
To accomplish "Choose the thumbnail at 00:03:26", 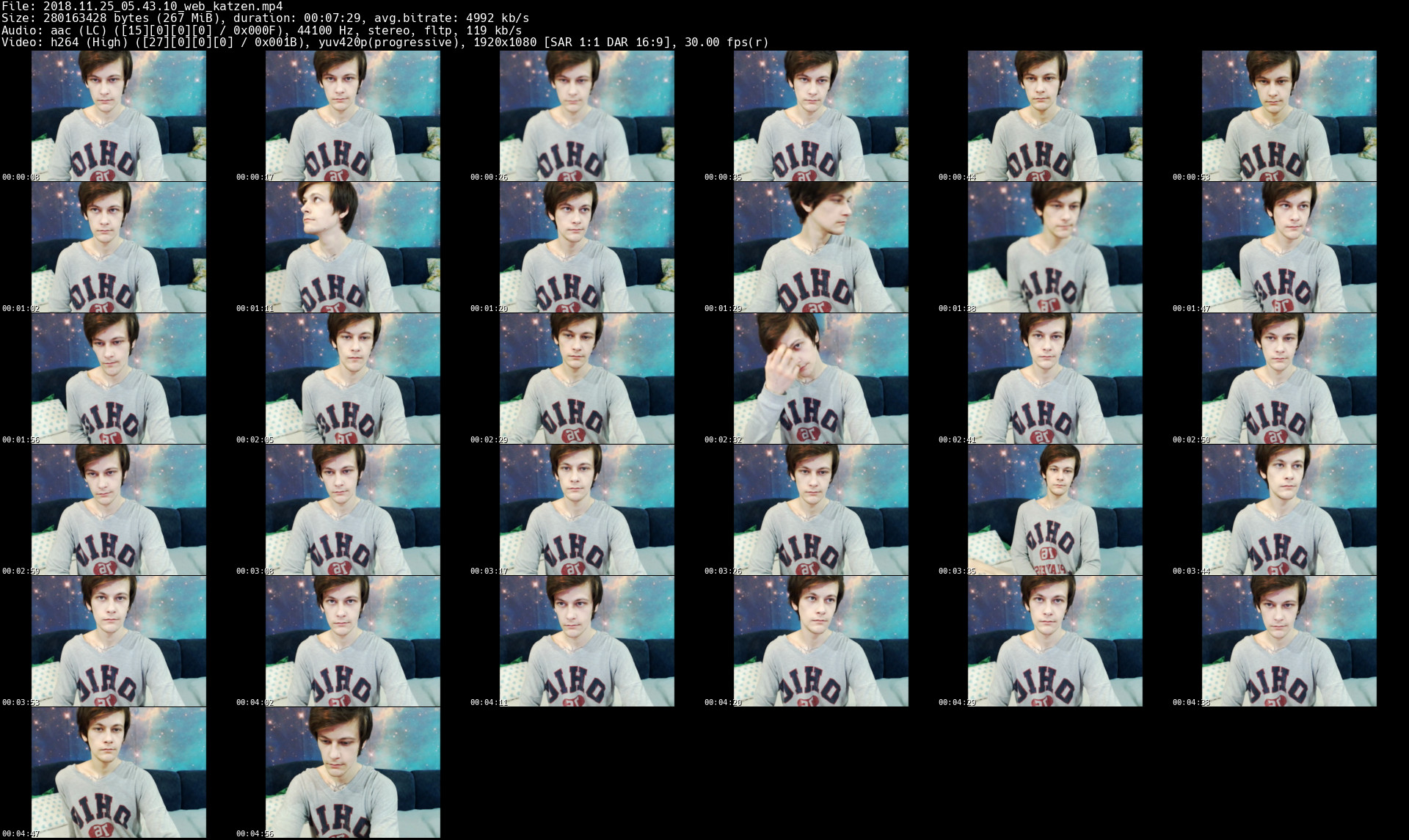I will (x=820, y=510).
